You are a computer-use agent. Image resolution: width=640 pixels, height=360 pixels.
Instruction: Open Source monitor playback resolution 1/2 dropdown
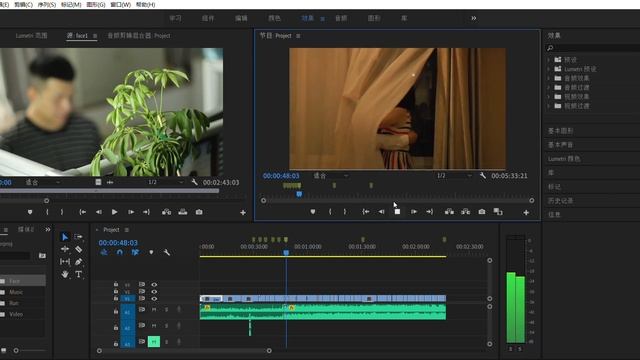pos(165,182)
